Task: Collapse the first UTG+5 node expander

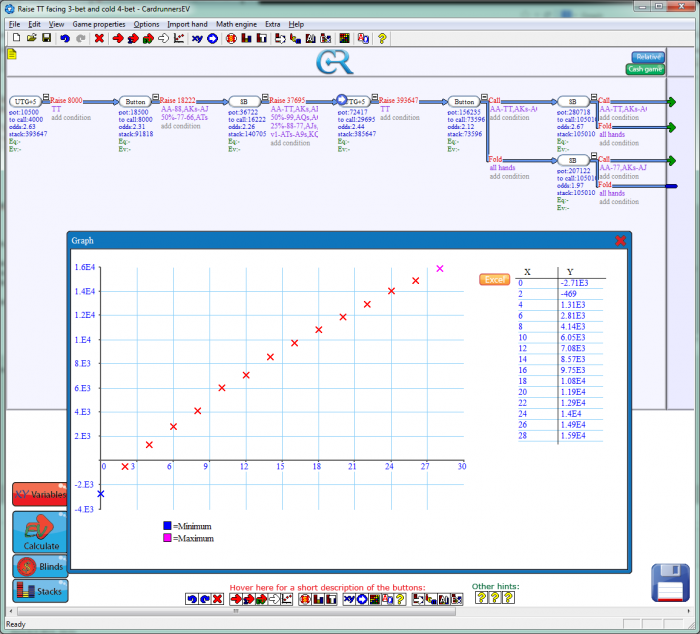Action: click(x=44, y=97)
